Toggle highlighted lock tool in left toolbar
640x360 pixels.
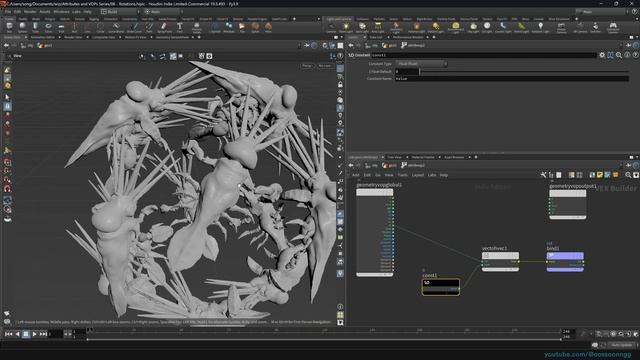point(7,107)
